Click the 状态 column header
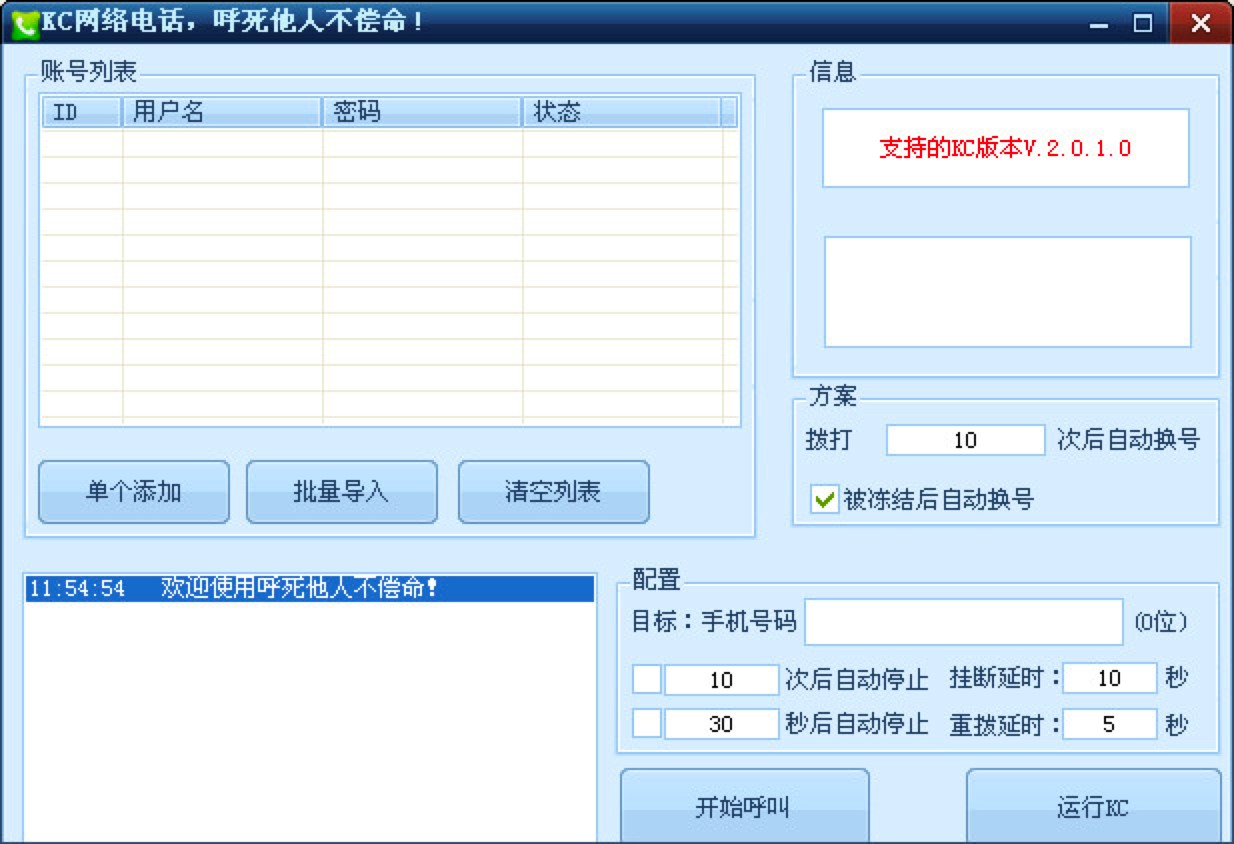Screen dimensions: 1234x844 point(622,112)
